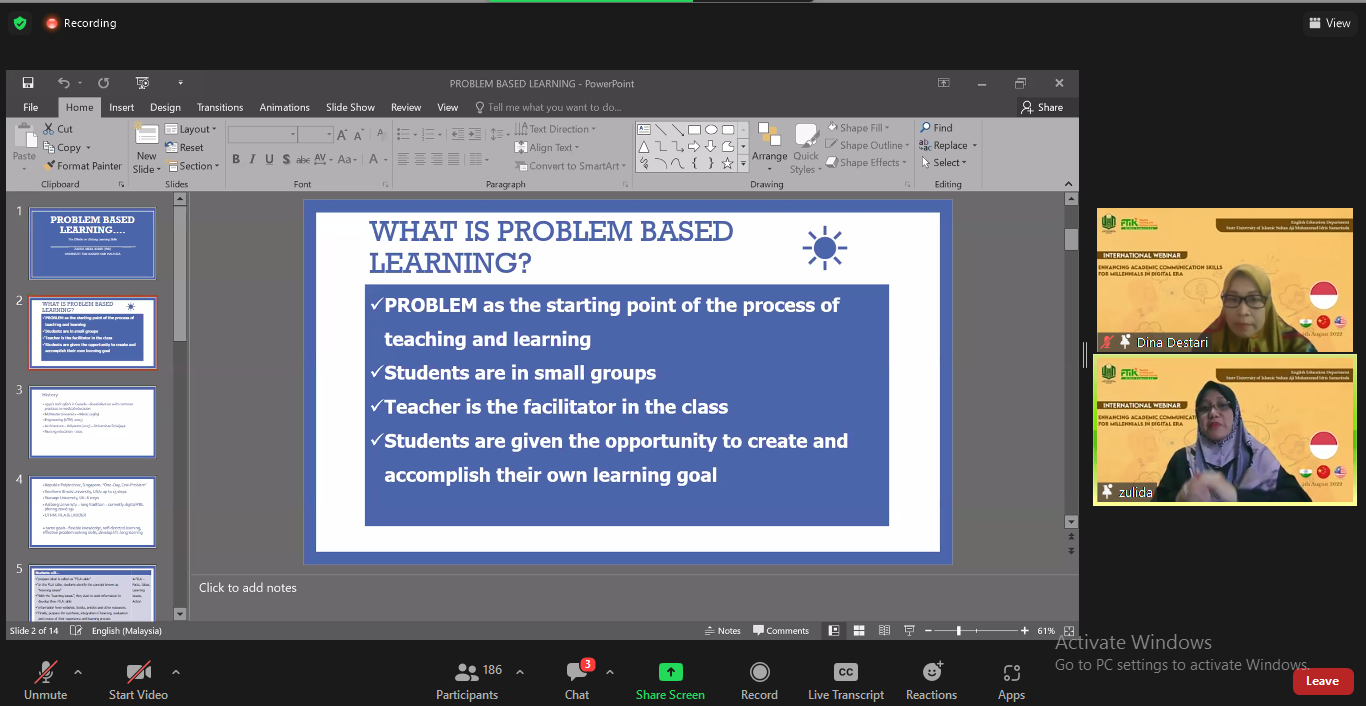Fit slide to current window icon
Screen dimensions: 1366x706
point(1069,631)
